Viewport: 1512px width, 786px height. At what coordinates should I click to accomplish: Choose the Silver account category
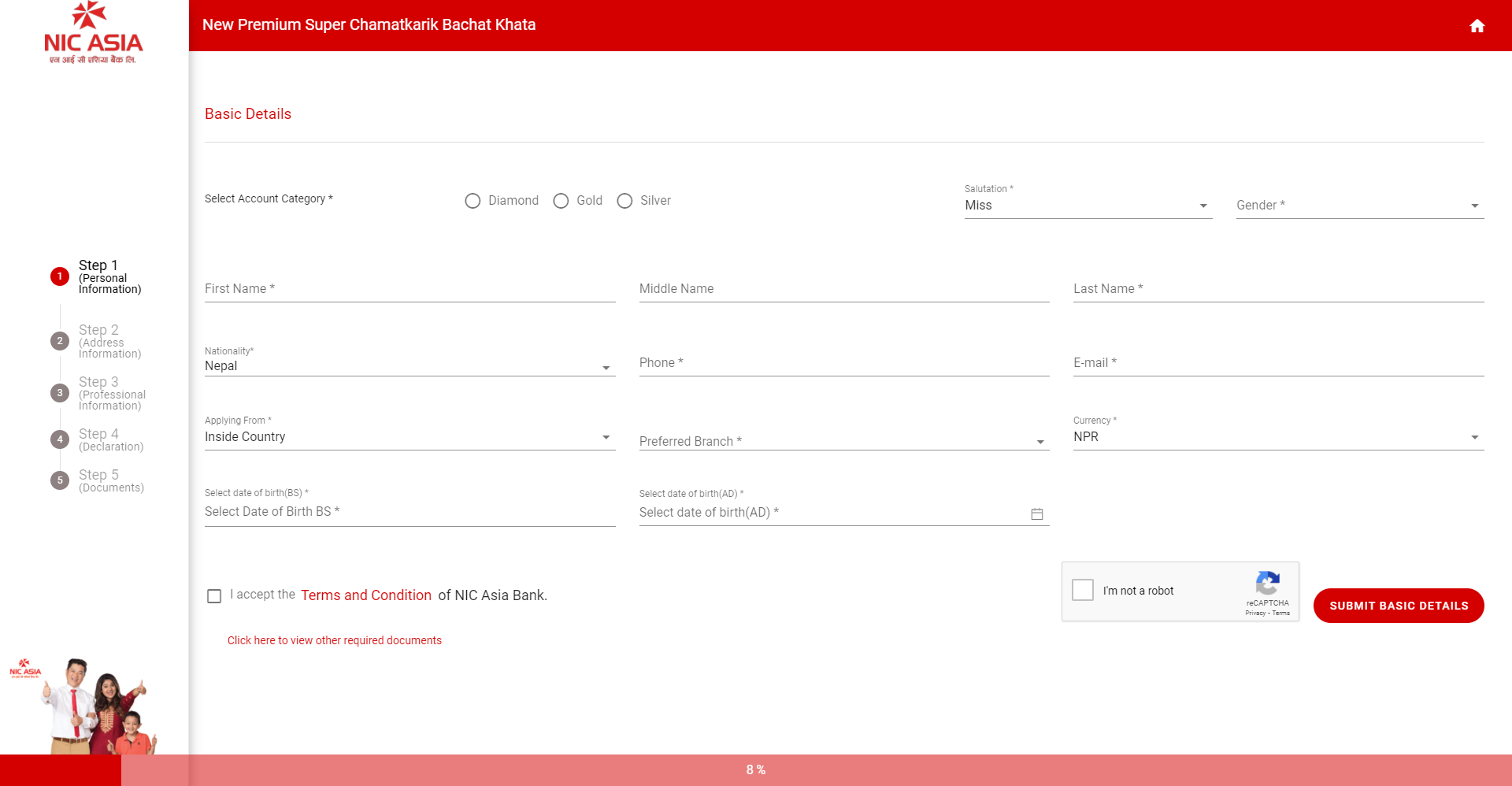[624, 201]
